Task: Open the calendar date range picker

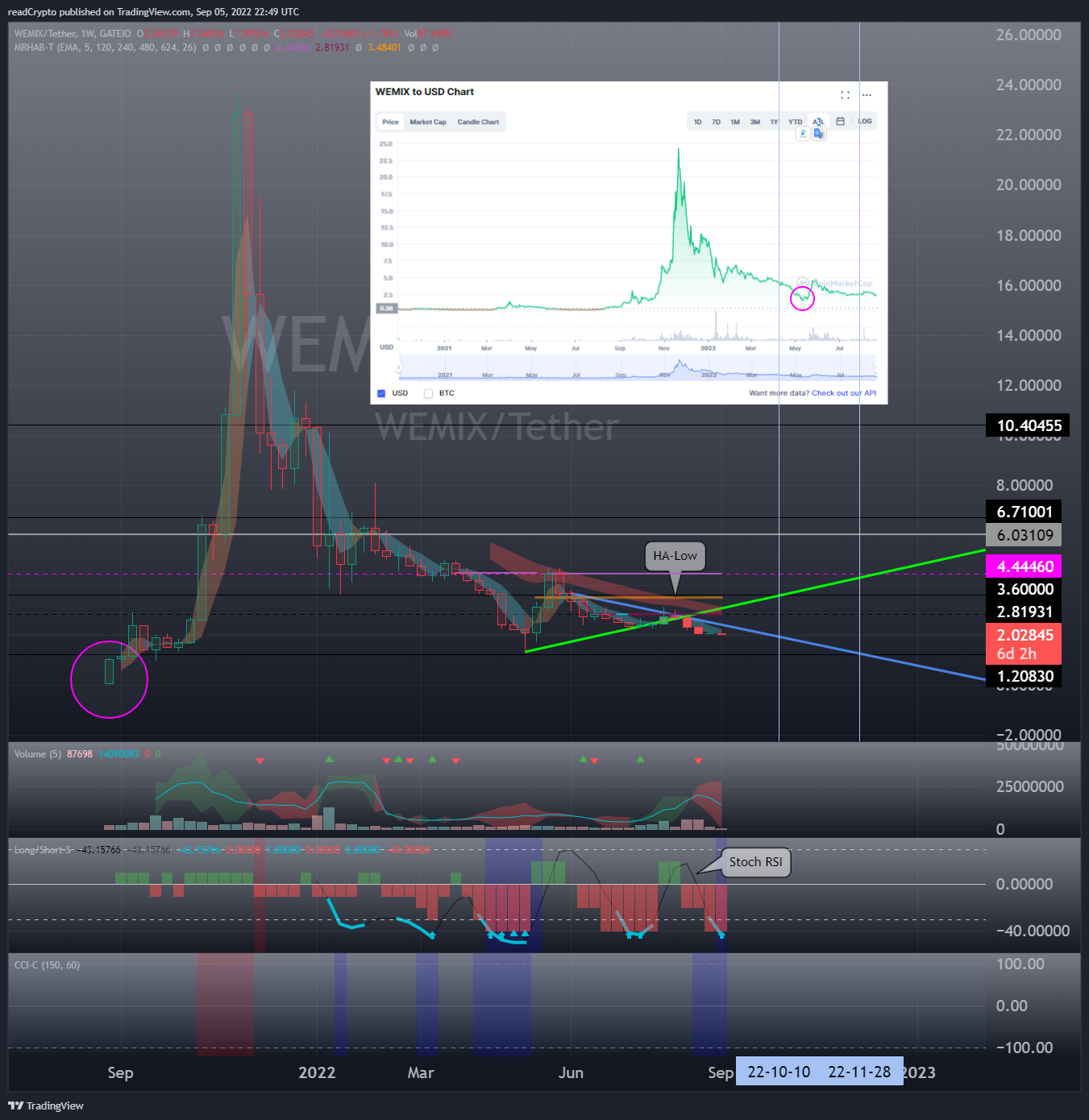Action: pos(840,122)
